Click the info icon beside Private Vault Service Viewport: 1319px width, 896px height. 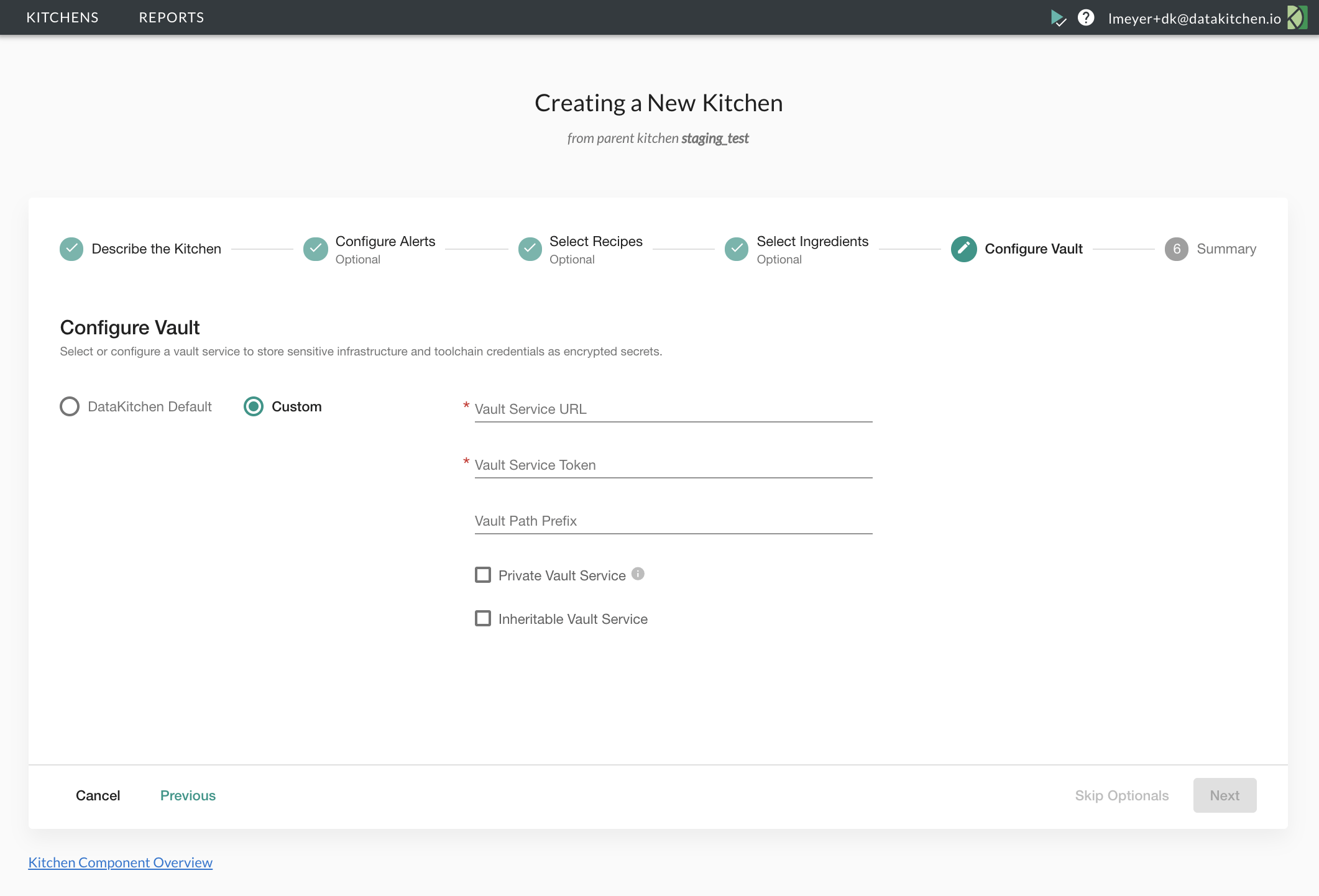[x=638, y=574]
